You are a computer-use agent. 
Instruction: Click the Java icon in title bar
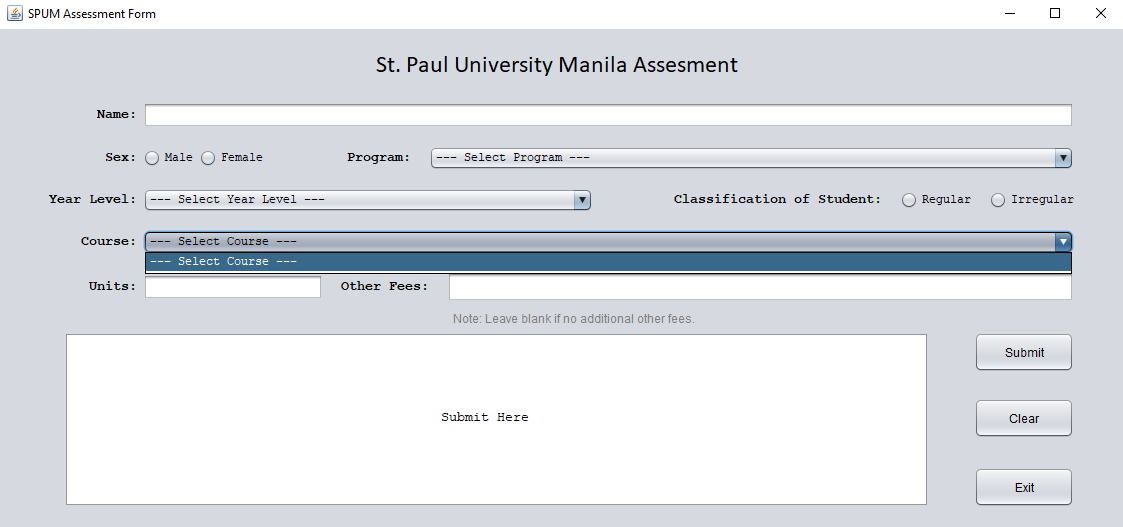click(14, 14)
